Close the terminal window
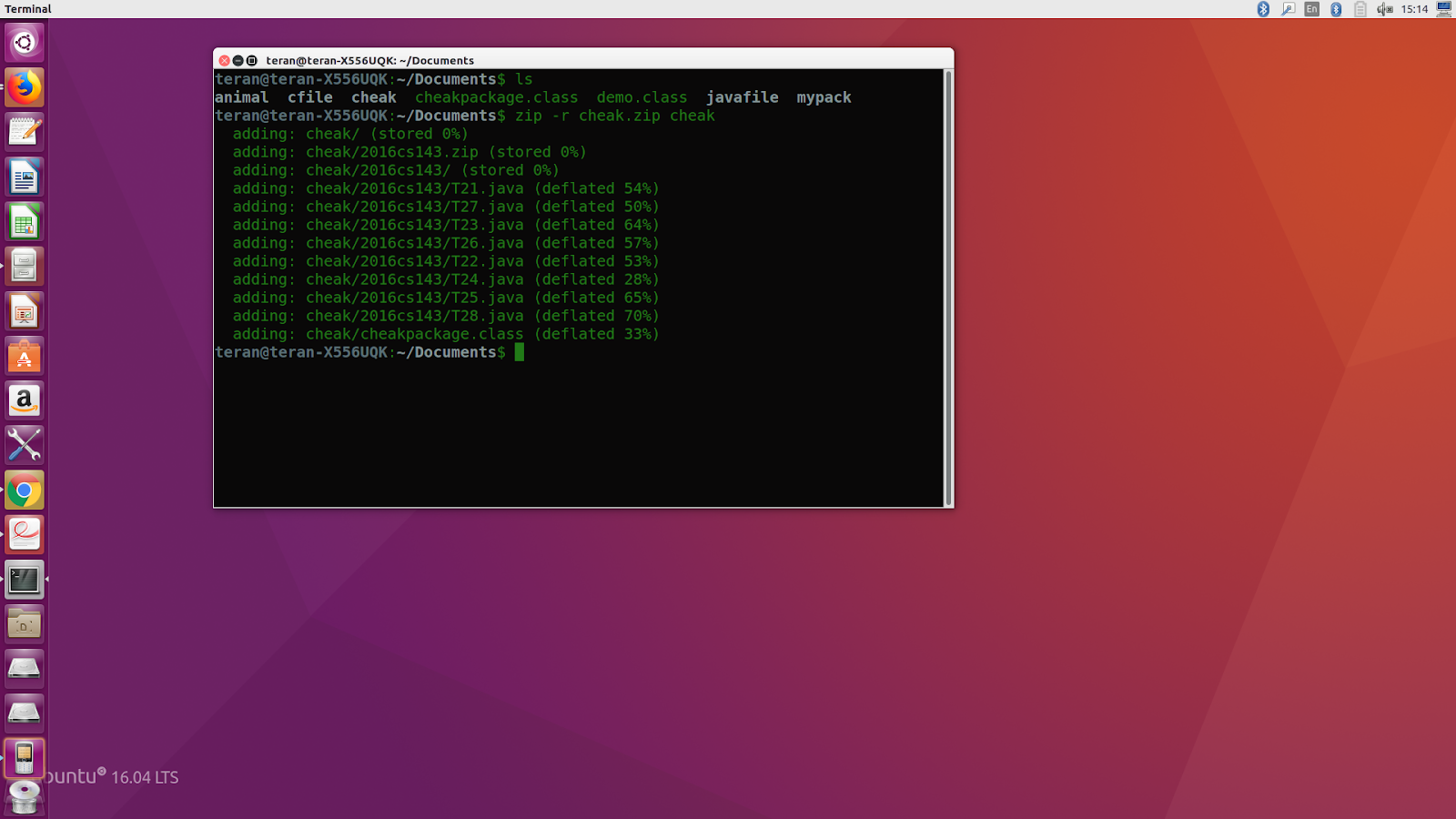 (x=224, y=60)
